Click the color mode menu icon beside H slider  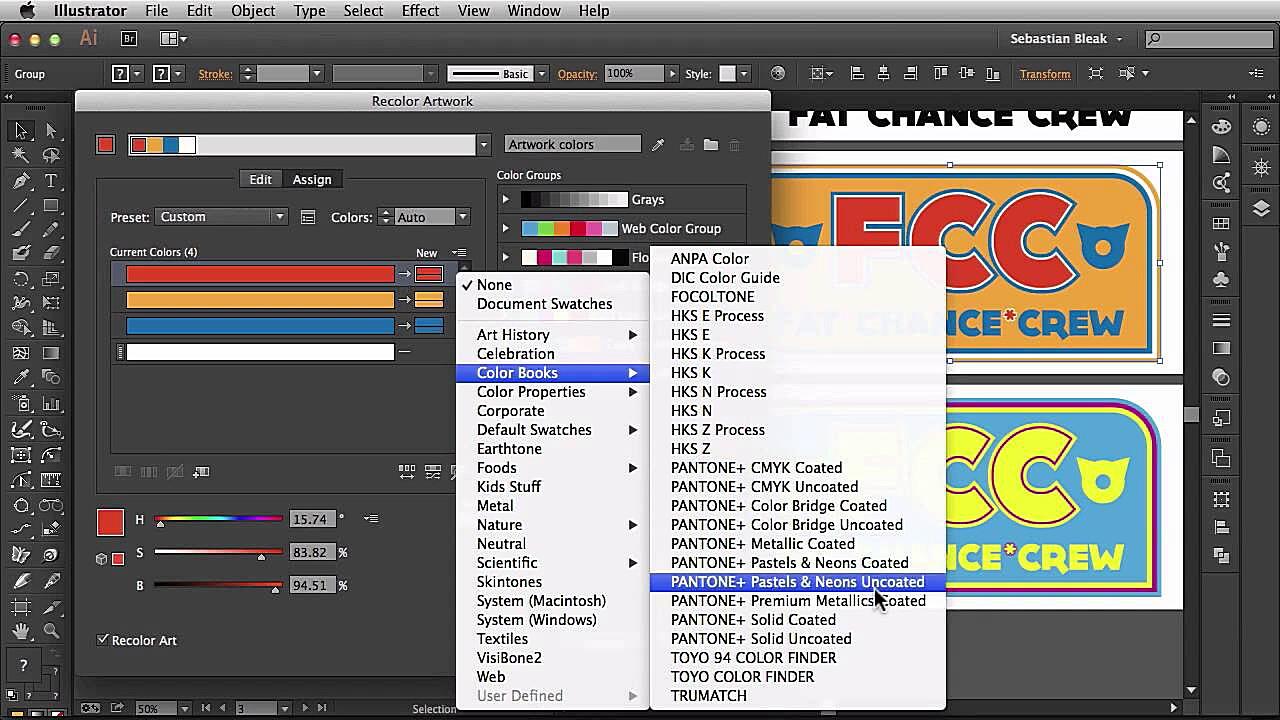click(371, 519)
